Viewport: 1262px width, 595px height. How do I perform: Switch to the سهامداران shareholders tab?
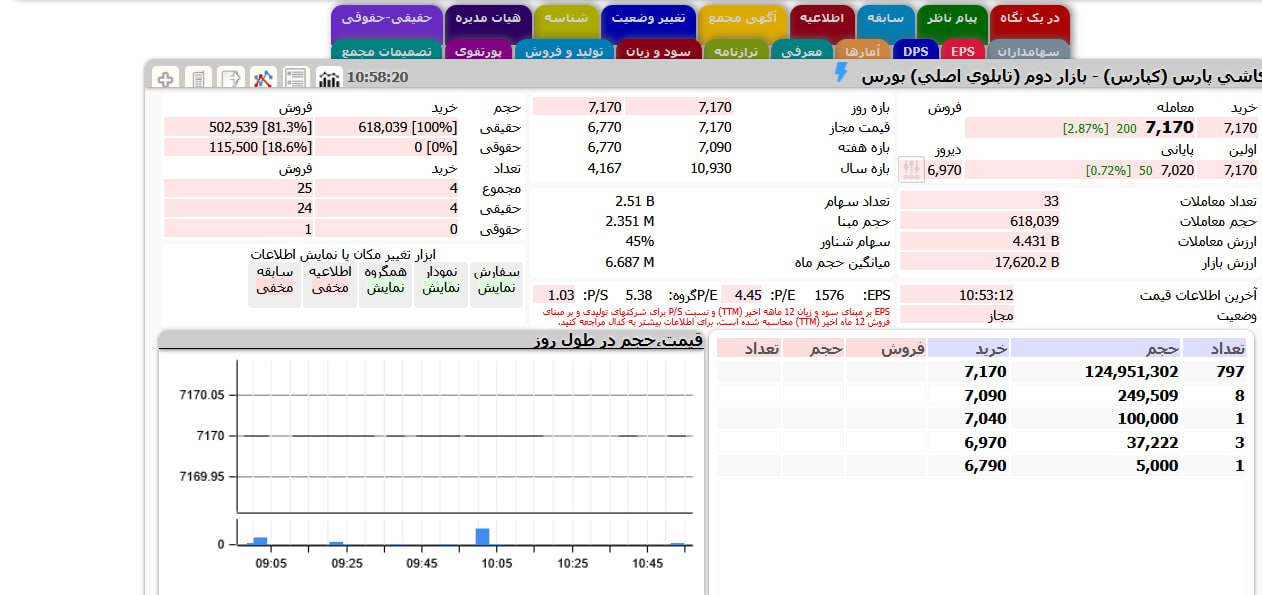coord(1030,50)
